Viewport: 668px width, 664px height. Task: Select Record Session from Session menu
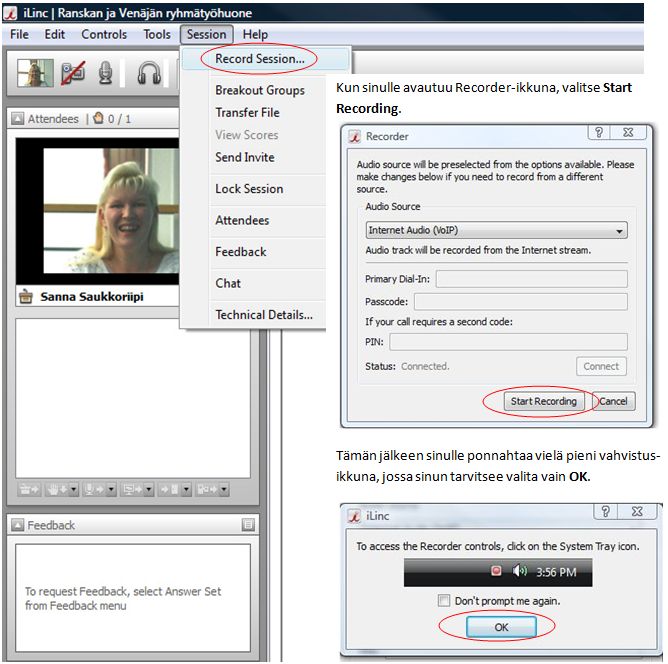click(260, 59)
